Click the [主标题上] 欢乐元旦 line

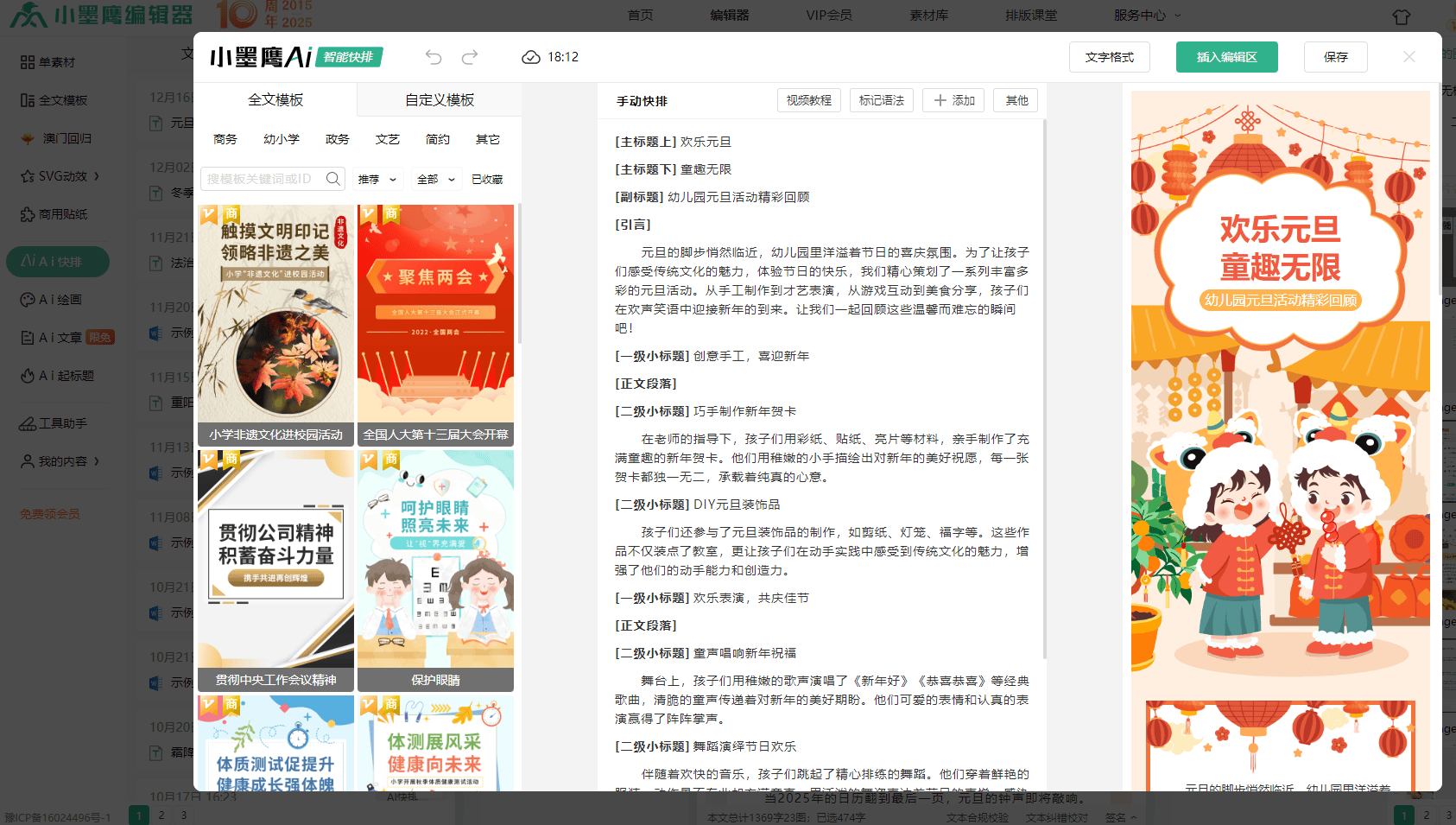[674, 142]
